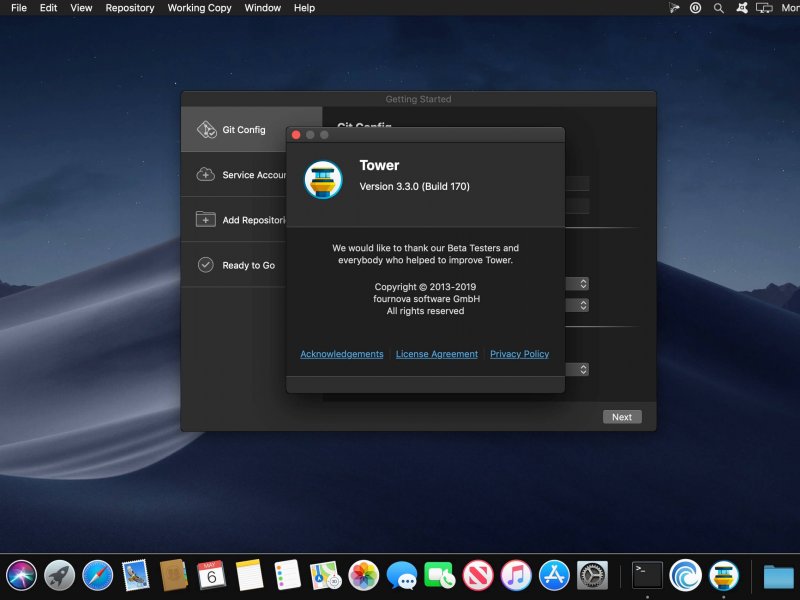Click the Ready to Go checkmark icon

click(206, 265)
